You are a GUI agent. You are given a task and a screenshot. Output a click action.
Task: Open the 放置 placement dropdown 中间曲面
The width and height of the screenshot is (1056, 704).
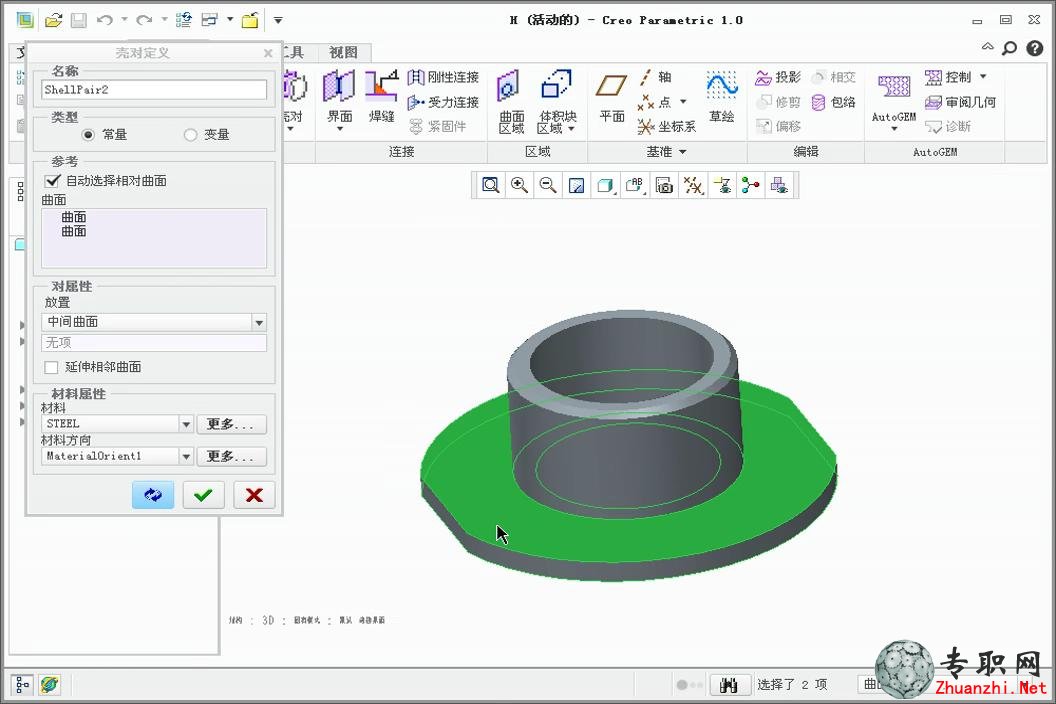point(259,323)
